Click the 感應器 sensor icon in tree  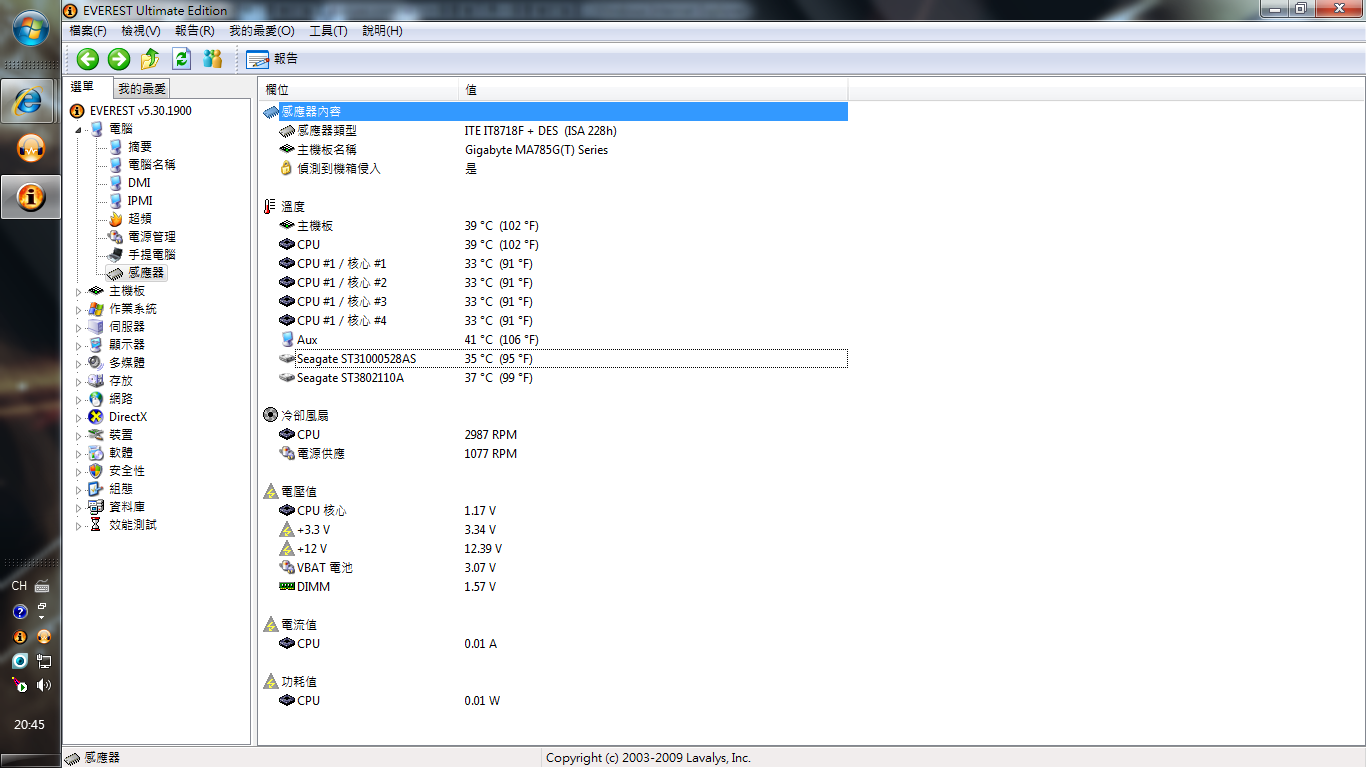tap(115, 273)
